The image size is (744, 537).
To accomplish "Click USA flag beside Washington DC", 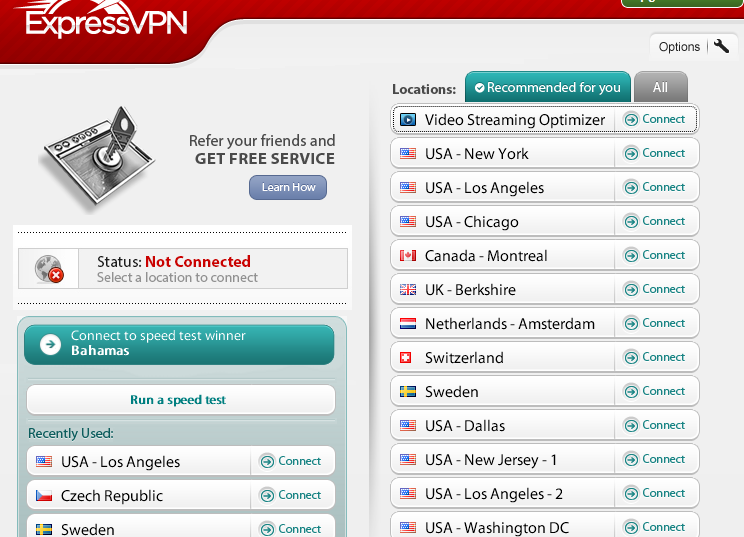I will 408,528.
